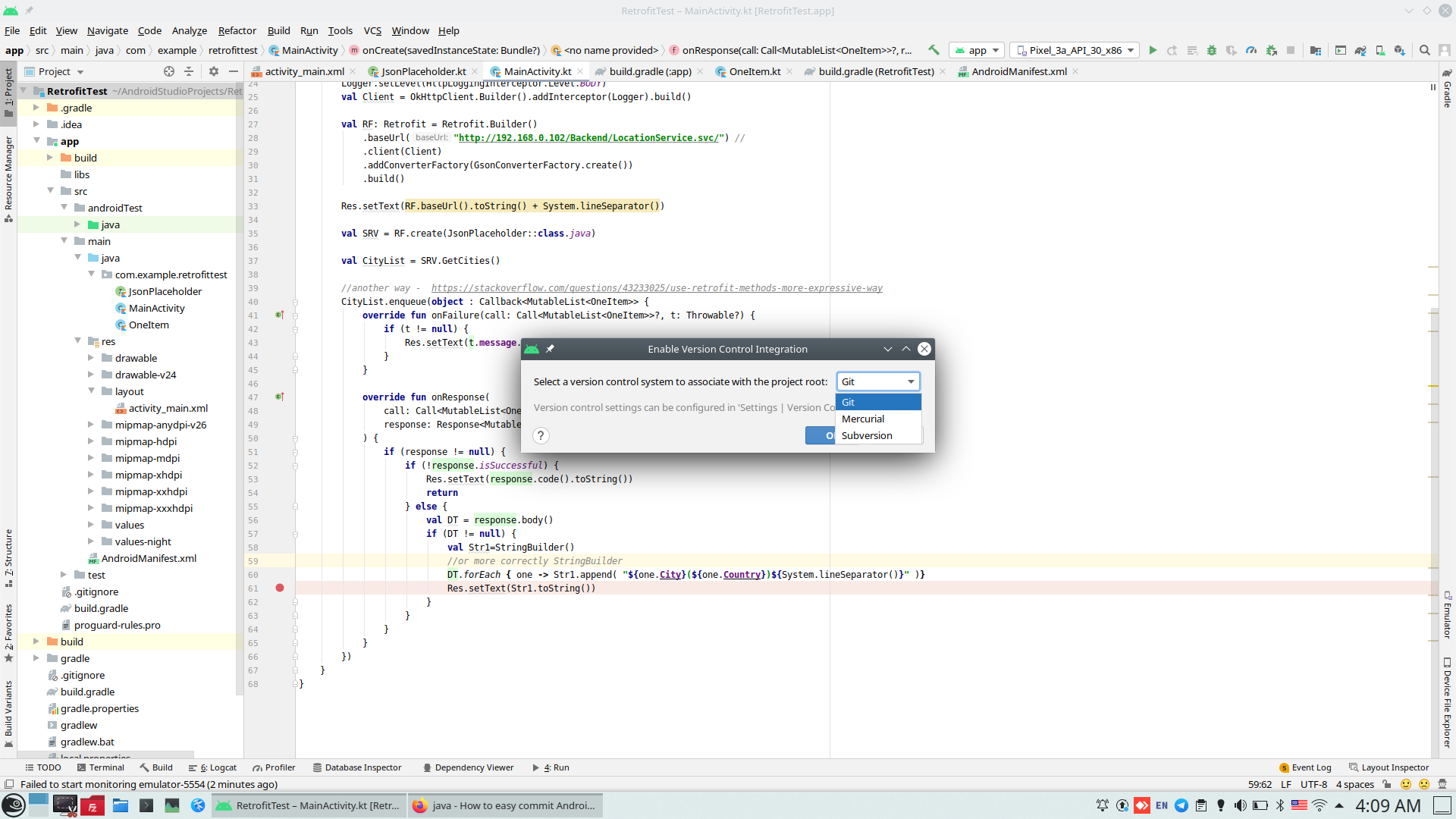This screenshot has height=819, width=1456.
Task: Toggle the breakpoint on line 61
Action: (280, 588)
